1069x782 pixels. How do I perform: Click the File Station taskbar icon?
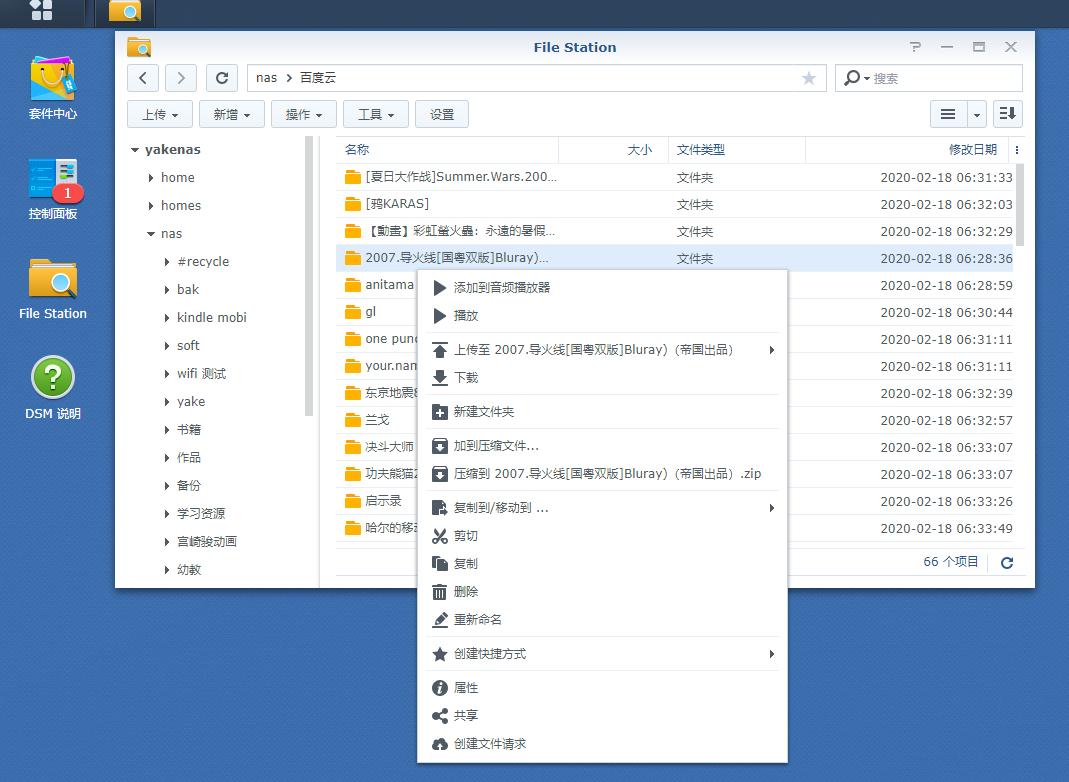127,13
